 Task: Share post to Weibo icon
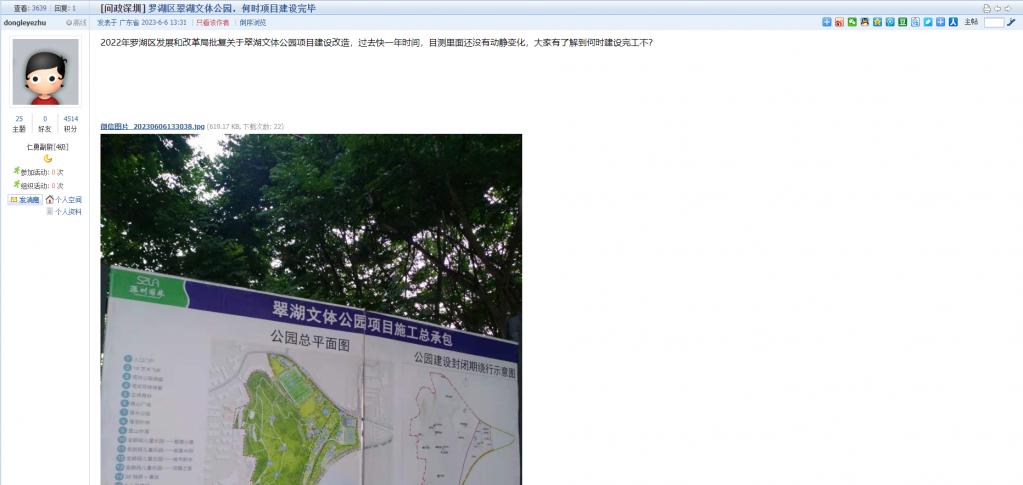pos(839,22)
